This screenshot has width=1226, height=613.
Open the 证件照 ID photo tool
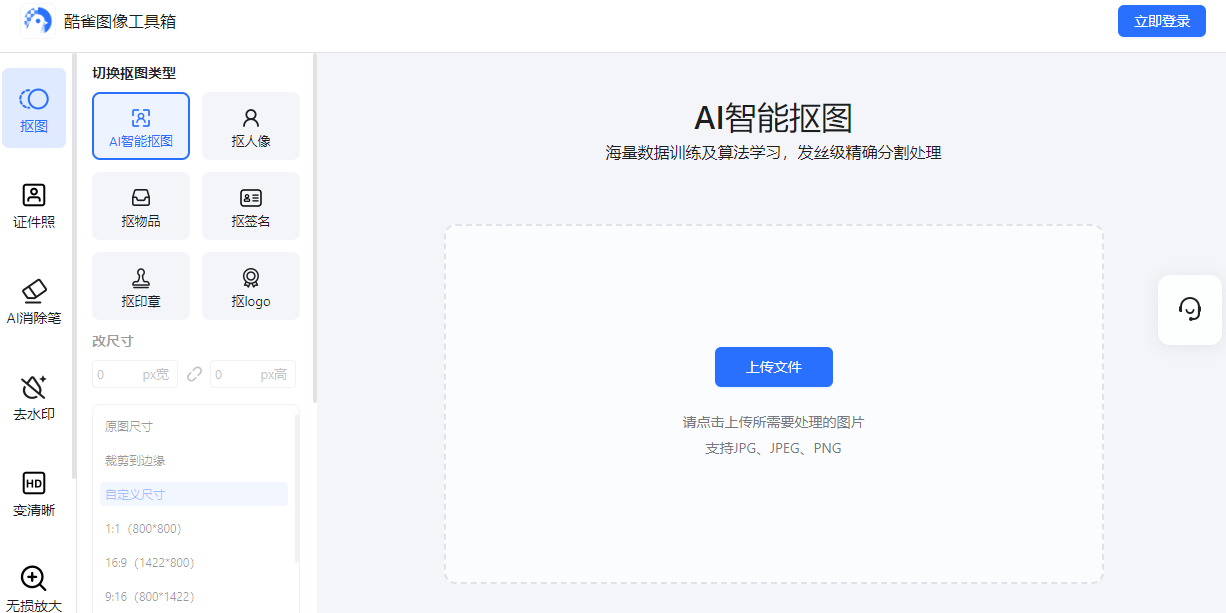coord(34,205)
